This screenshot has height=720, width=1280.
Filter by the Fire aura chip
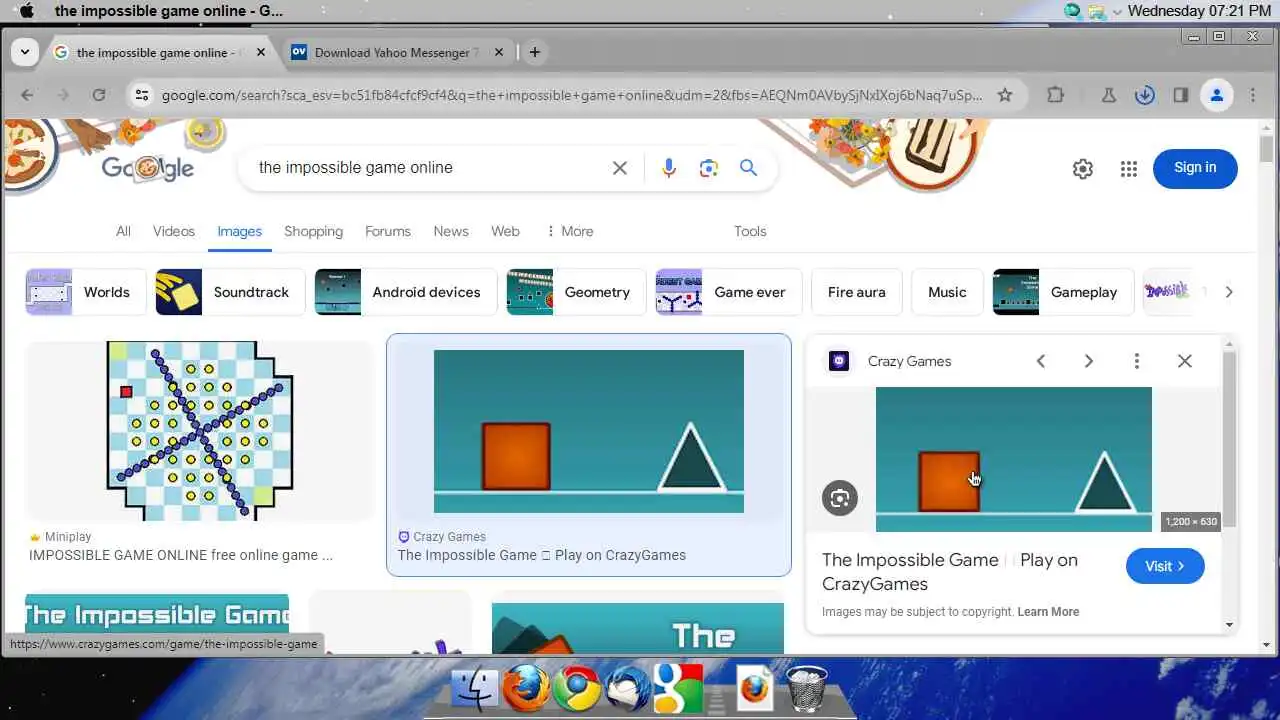856,292
